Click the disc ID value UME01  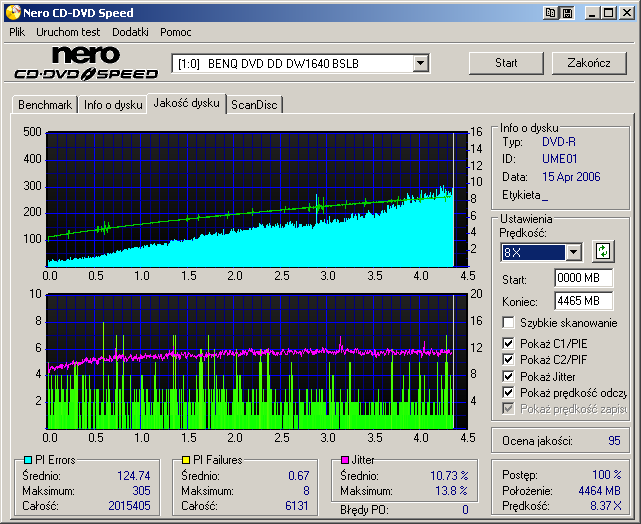click(x=559, y=159)
